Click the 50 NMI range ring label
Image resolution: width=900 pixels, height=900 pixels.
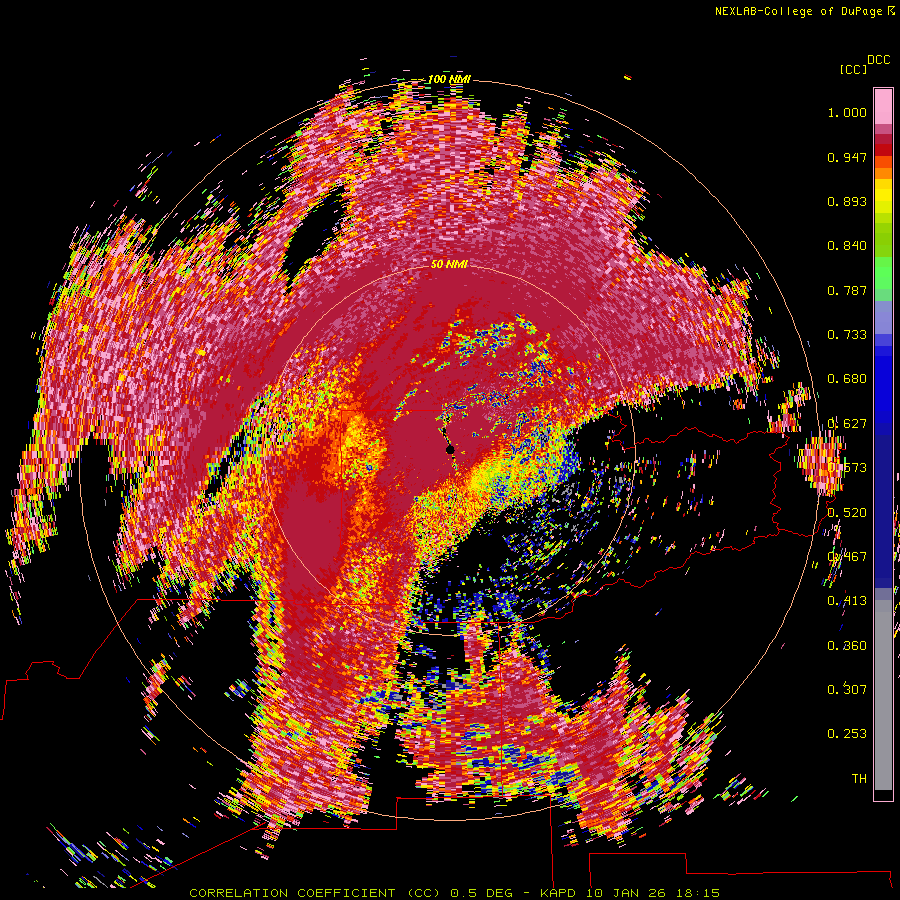point(449,264)
